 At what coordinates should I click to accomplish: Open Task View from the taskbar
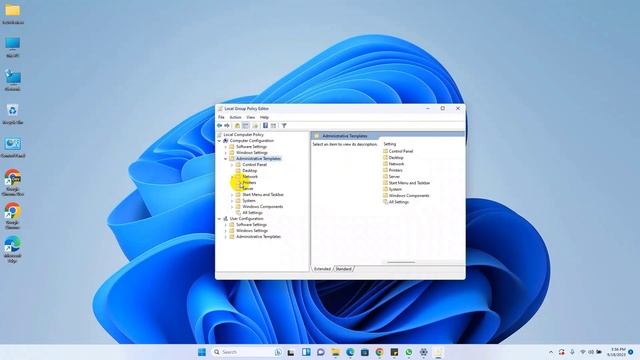tap(291, 352)
